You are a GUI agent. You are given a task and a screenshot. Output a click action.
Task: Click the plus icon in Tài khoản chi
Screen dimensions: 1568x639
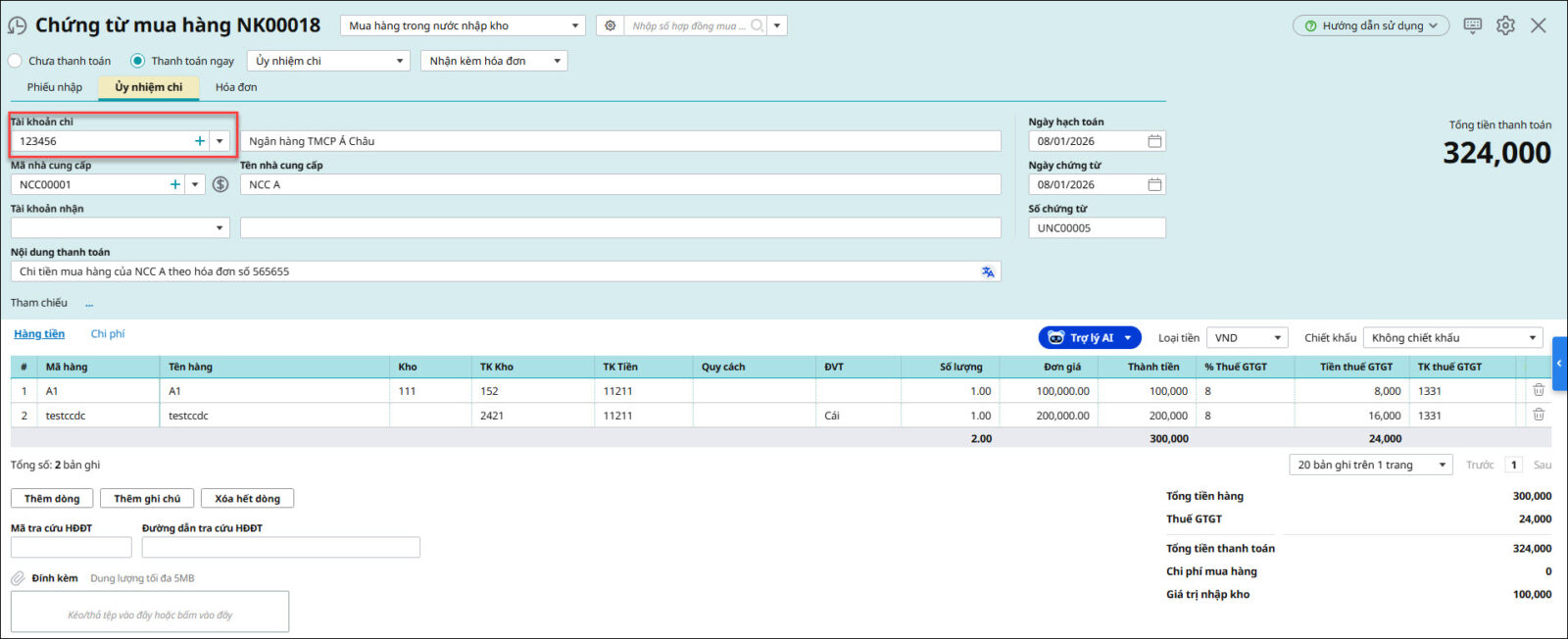point(200,141)
